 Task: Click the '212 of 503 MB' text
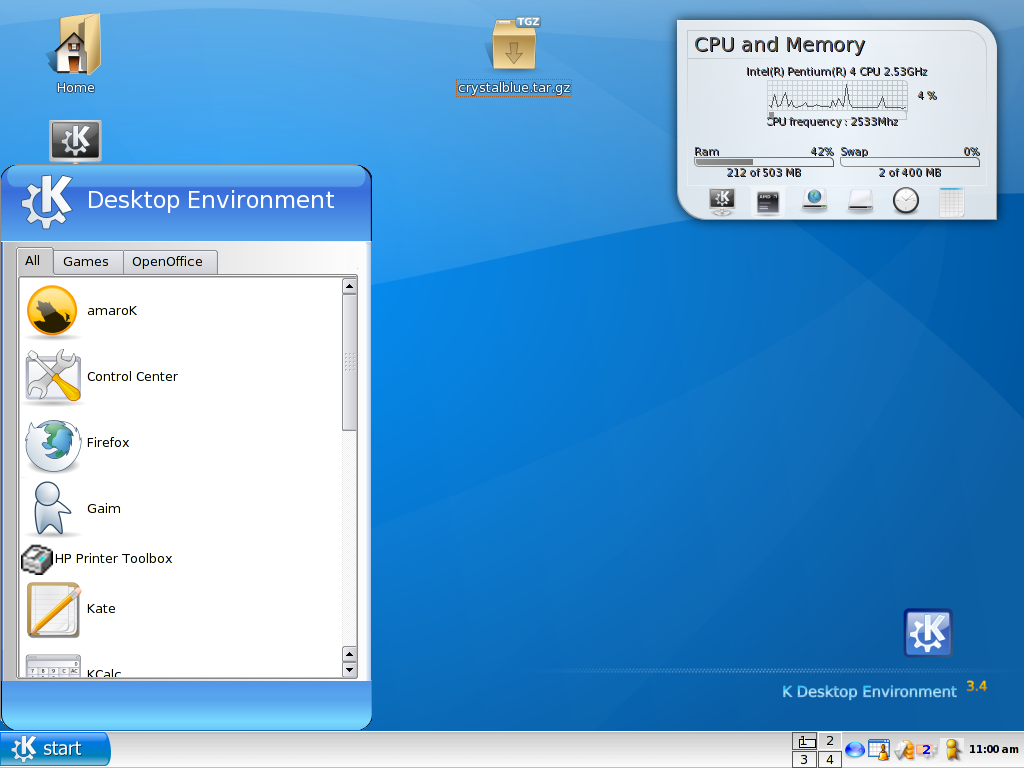click(x=763, y=173)
